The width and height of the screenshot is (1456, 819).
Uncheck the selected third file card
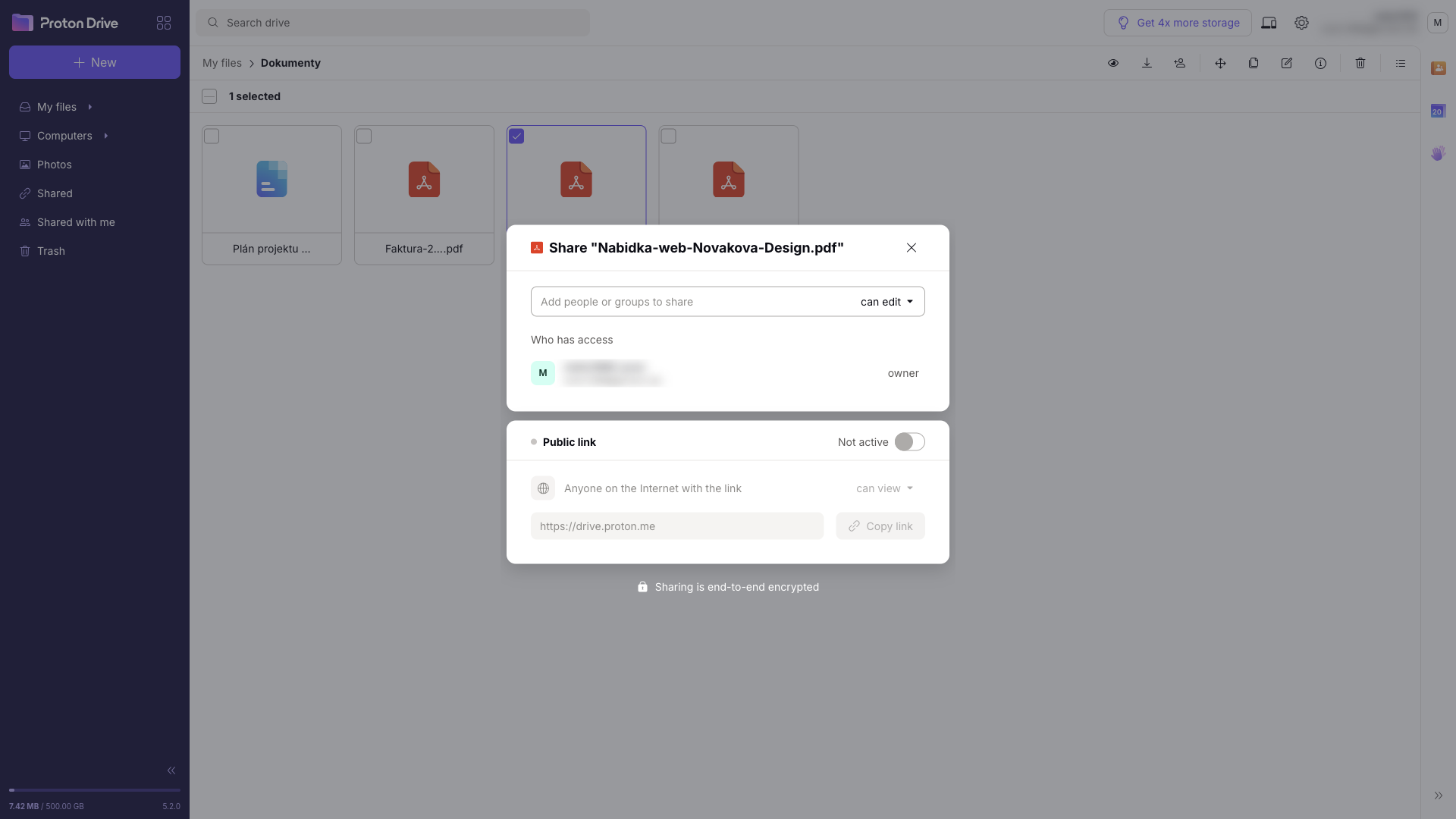516,136
